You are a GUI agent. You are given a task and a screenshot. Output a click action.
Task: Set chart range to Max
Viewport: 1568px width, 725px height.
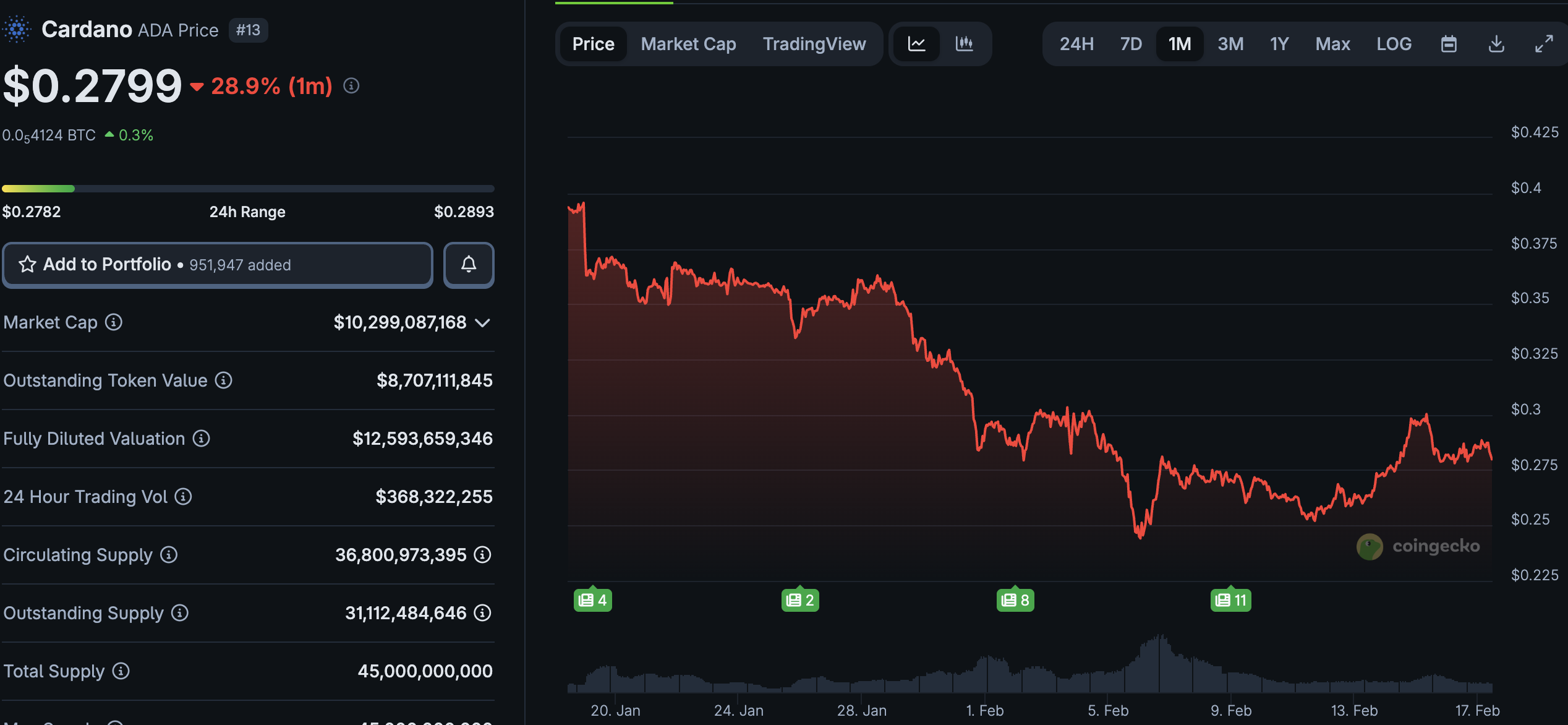click(1332, 44)
